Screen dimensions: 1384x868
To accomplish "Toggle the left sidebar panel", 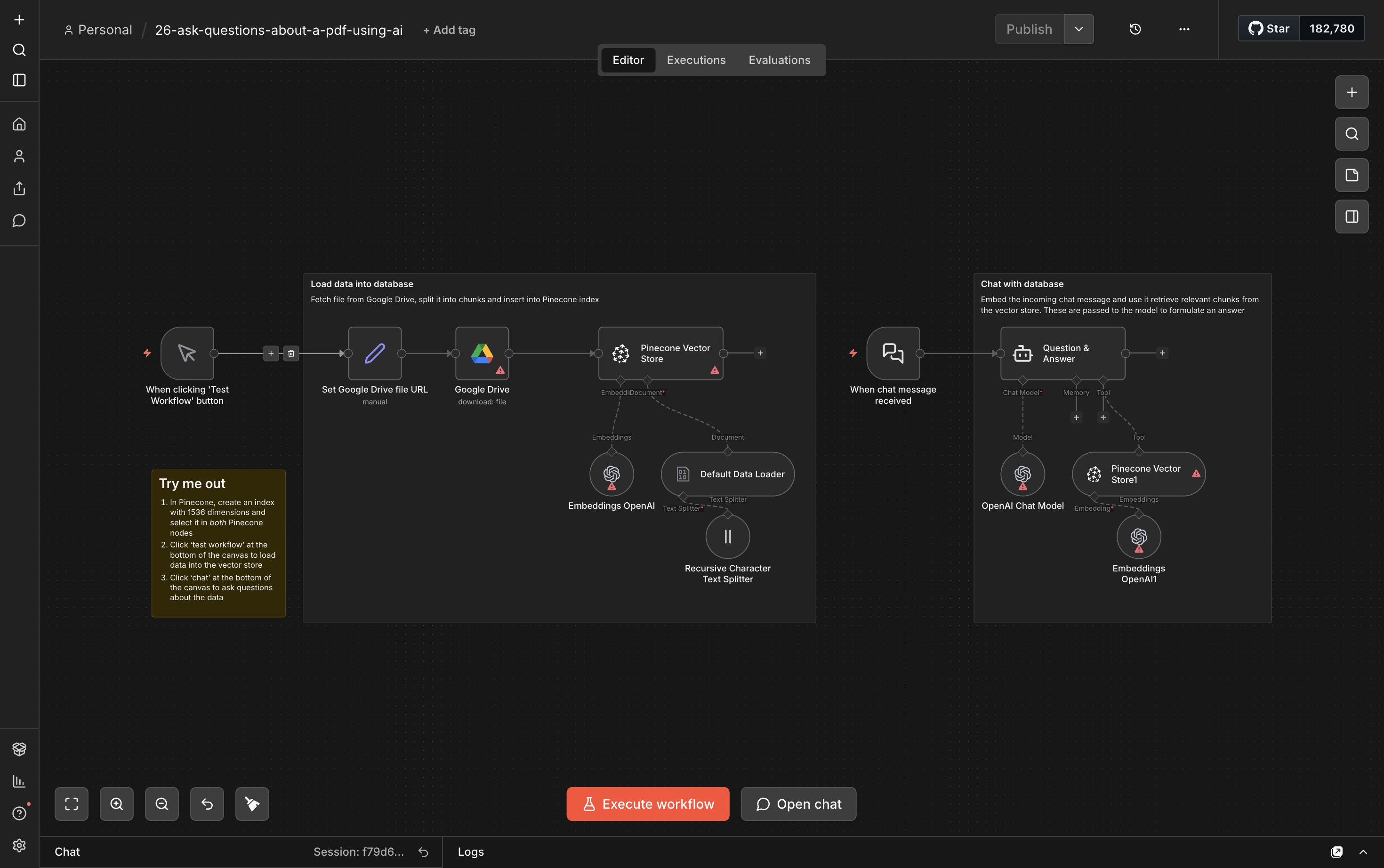I will coord(19,80).
